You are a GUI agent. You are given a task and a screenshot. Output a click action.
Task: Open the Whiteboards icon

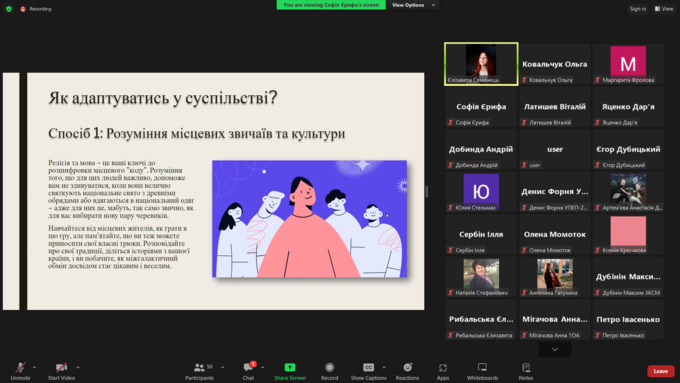click(482, 367)
